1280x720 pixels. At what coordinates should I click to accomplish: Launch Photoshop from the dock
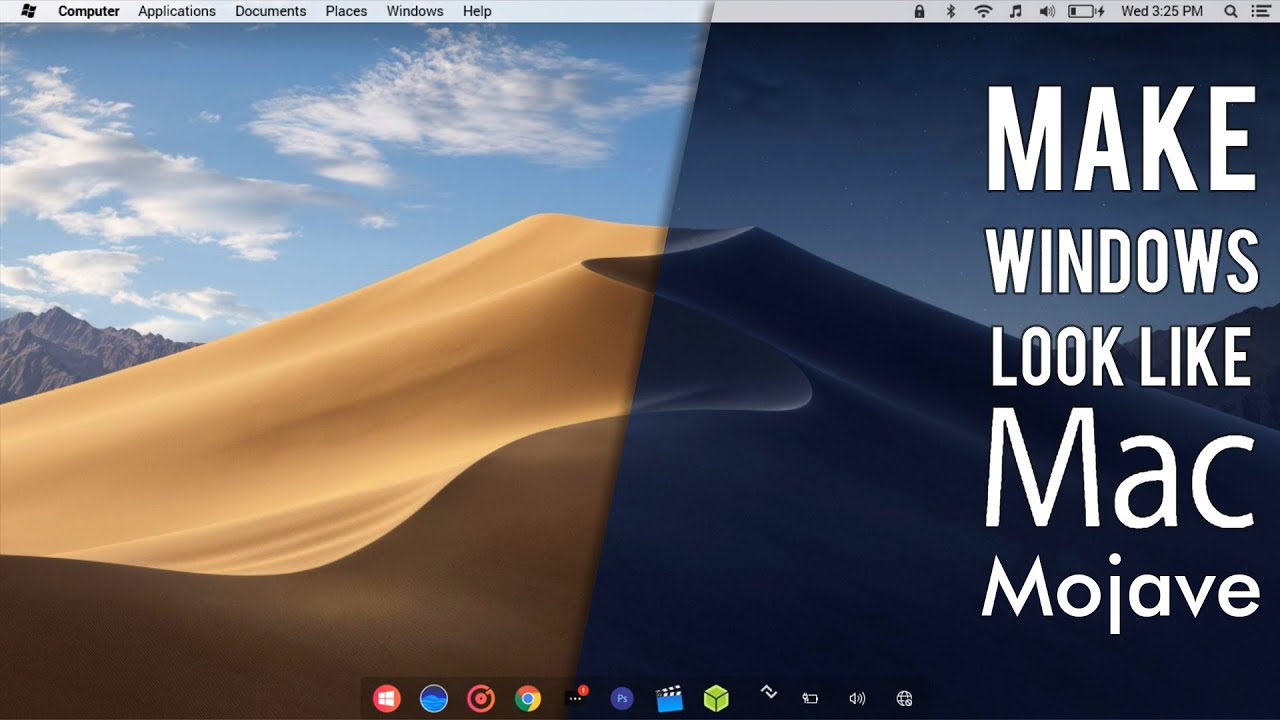coord(622,698)
